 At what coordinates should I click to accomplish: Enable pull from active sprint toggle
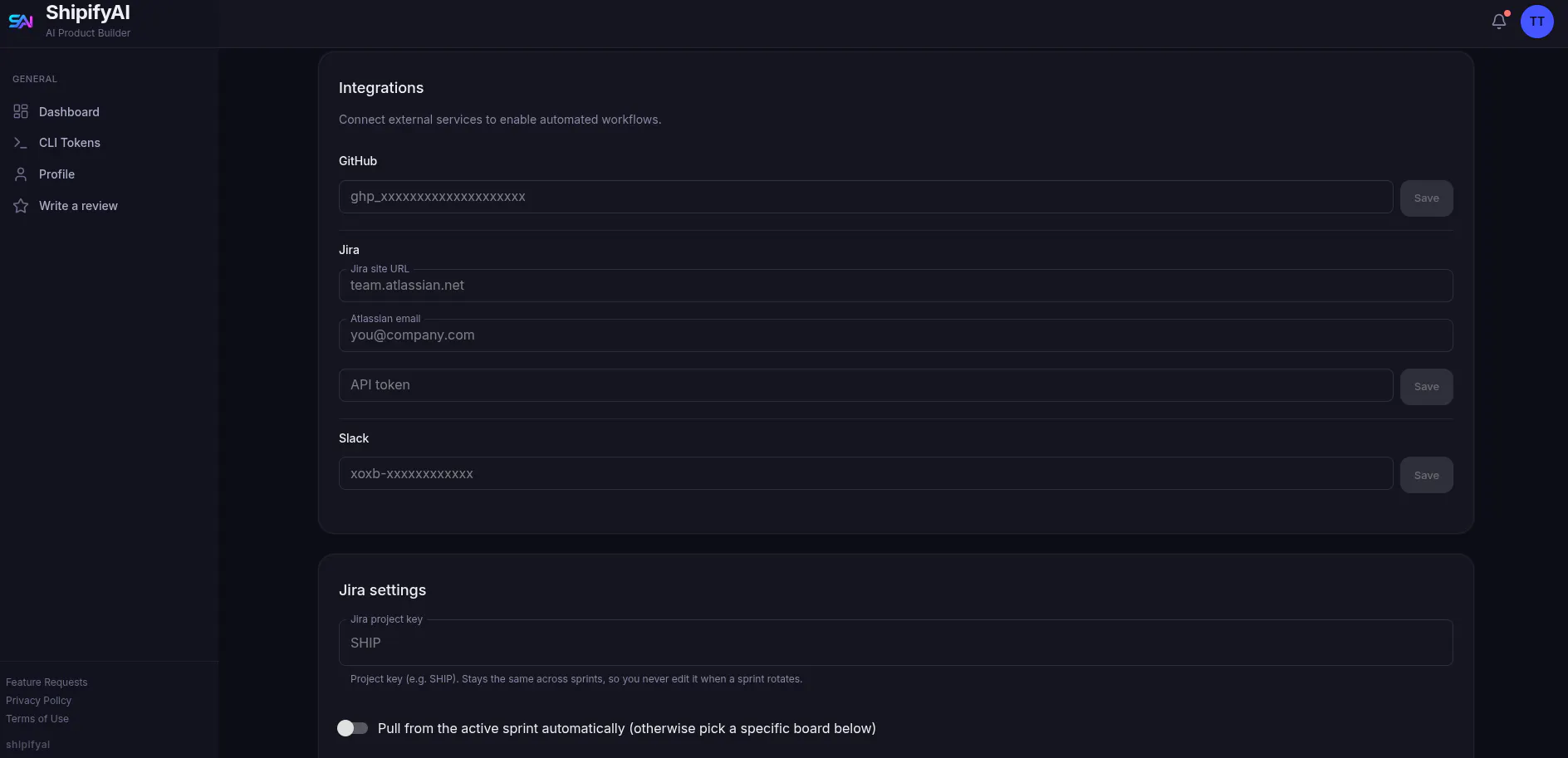pyautogui.click(x=352, y=728)
